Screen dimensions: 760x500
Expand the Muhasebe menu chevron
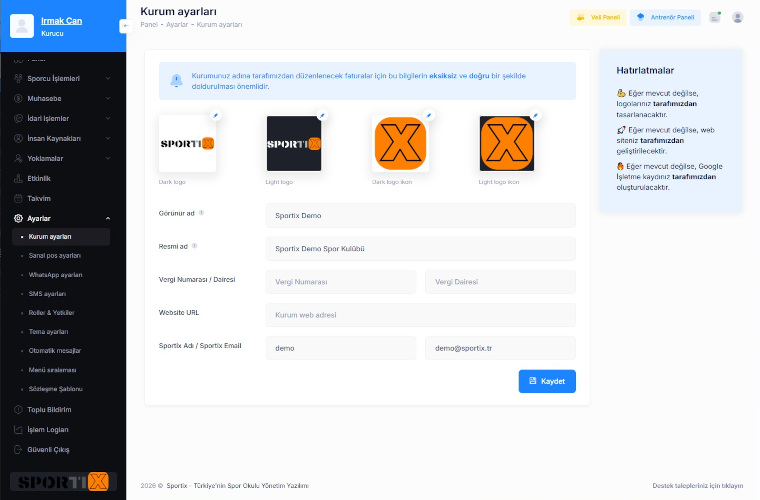(x=108, y=98)
